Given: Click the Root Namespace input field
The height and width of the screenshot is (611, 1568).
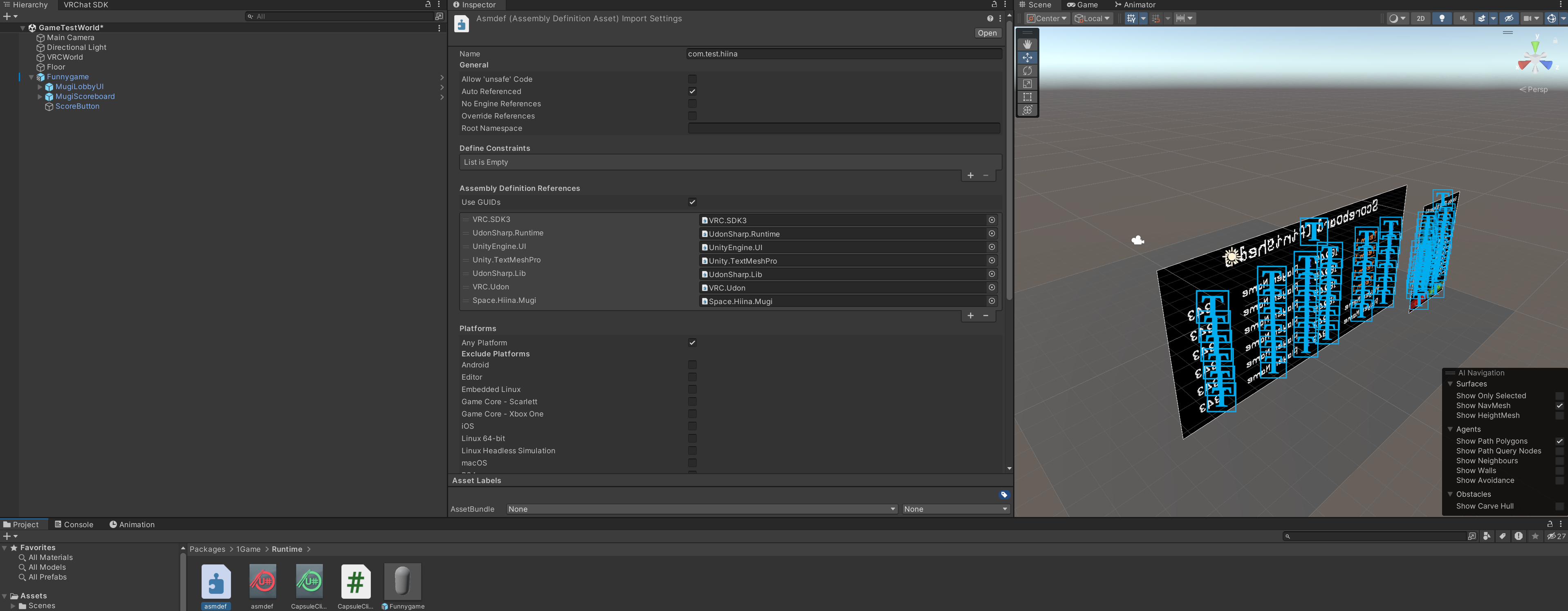Looking at the screenshot, I should click(843, 128).
